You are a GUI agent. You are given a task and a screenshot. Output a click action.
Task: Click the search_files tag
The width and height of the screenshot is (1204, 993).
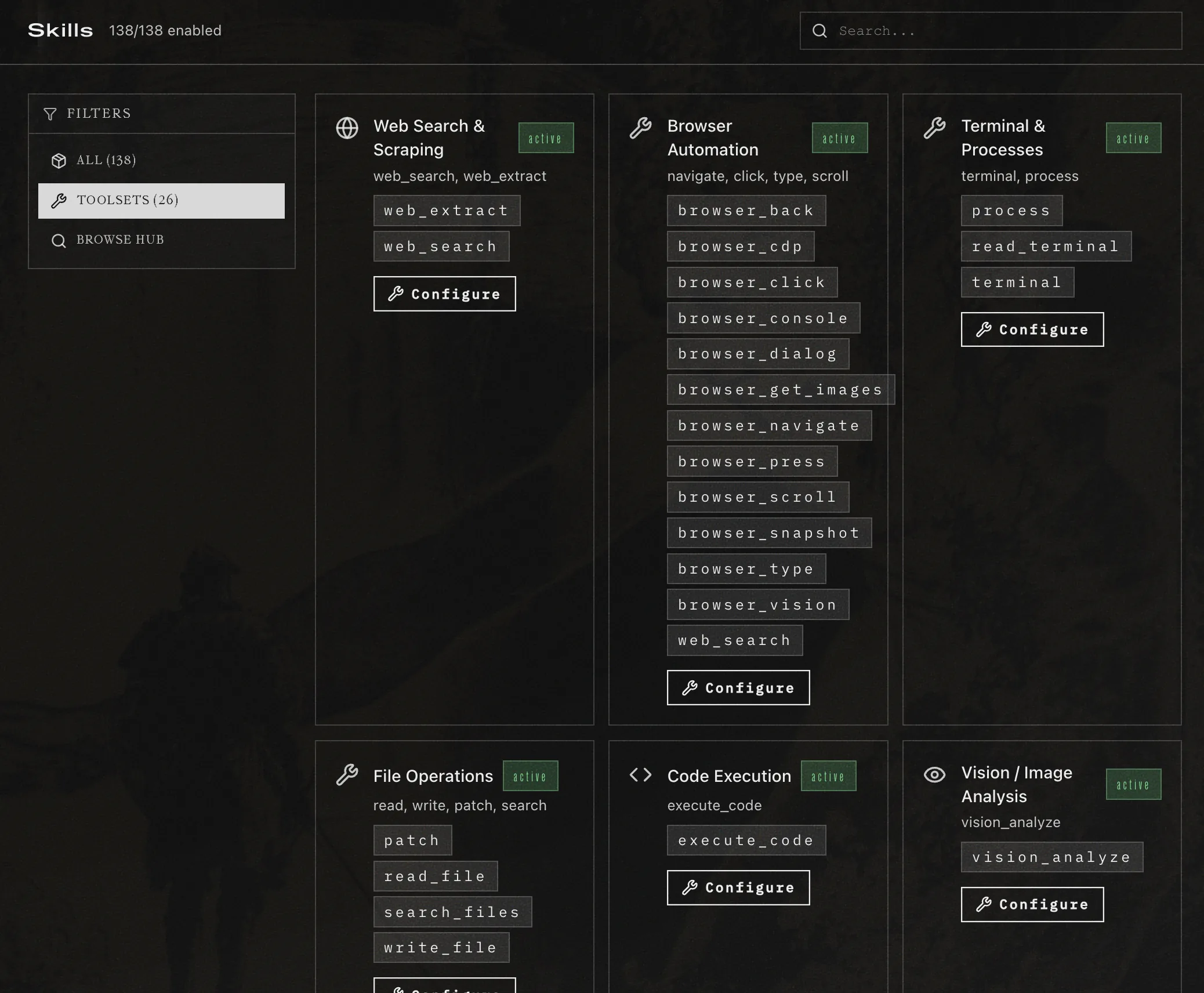452,912
